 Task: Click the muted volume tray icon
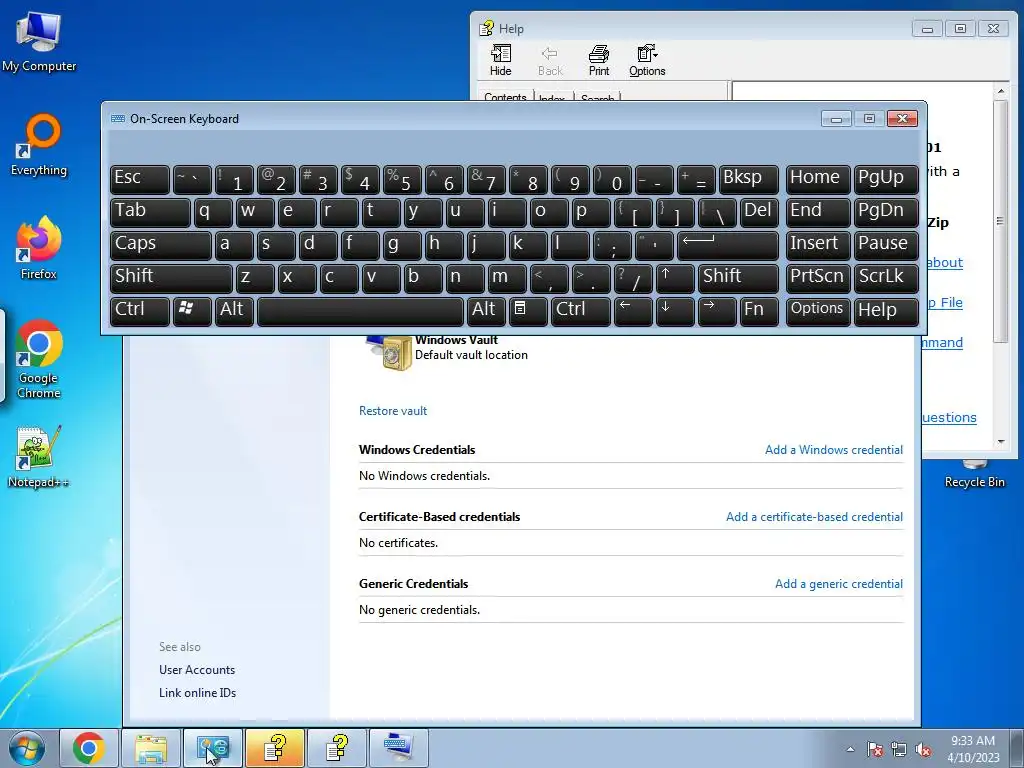coord(923,749)
